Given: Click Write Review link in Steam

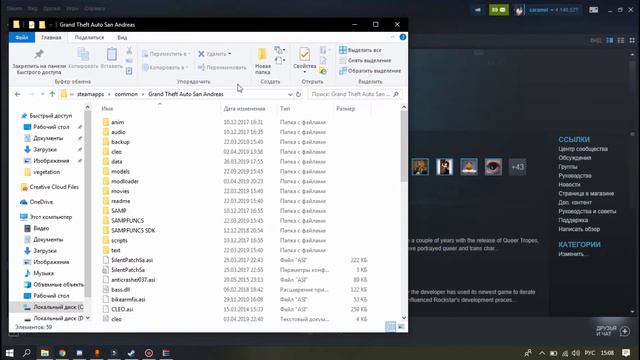Looking at the screenshot, I should pos(579,229).
